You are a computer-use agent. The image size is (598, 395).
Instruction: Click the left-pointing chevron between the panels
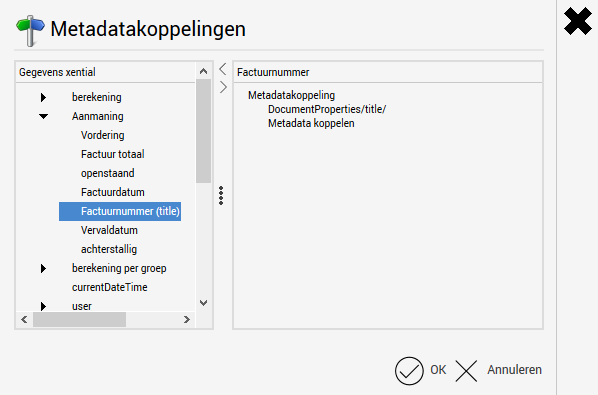(x=223, y=69)
